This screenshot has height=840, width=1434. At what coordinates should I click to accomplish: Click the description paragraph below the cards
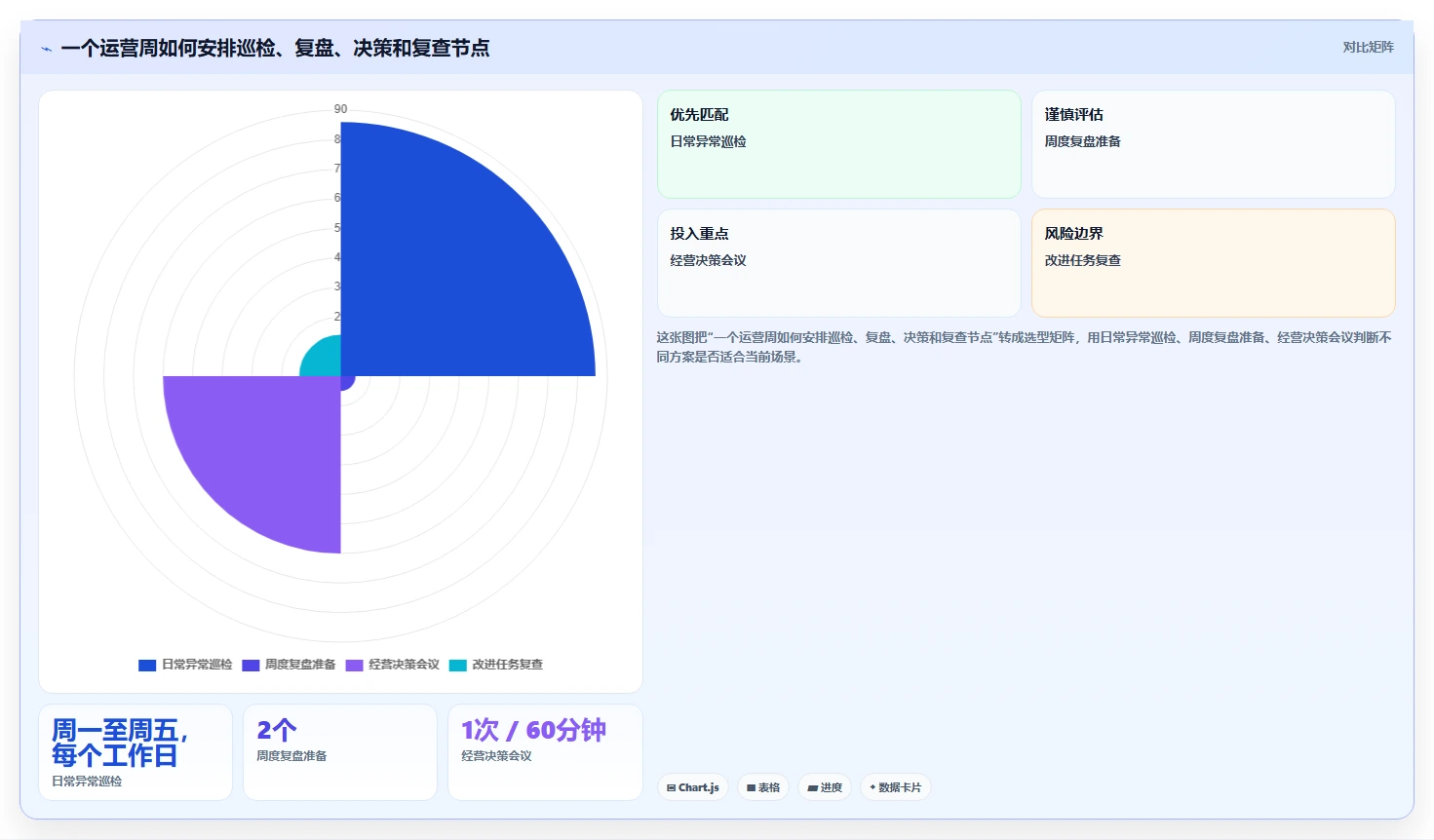1025,347
